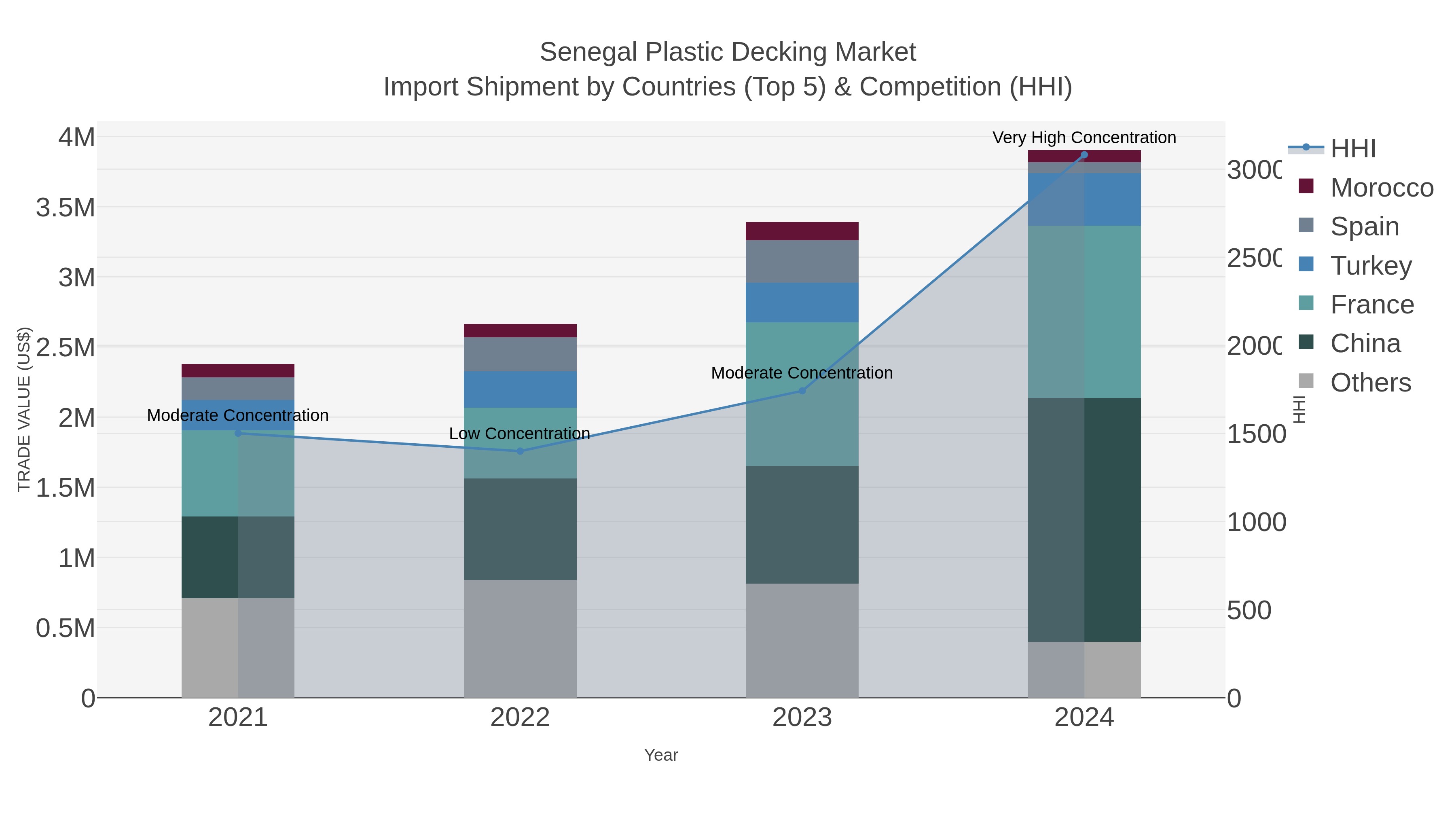This screenshot has width=1456, height=819.
Task: Toggle the France legend label
Action: (x=1372, y=305)
